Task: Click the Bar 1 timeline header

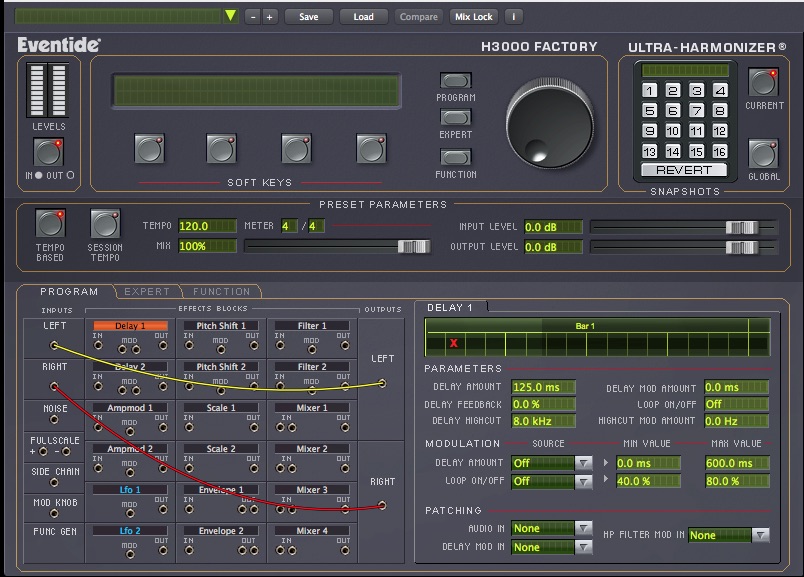Action: [585, 326]
